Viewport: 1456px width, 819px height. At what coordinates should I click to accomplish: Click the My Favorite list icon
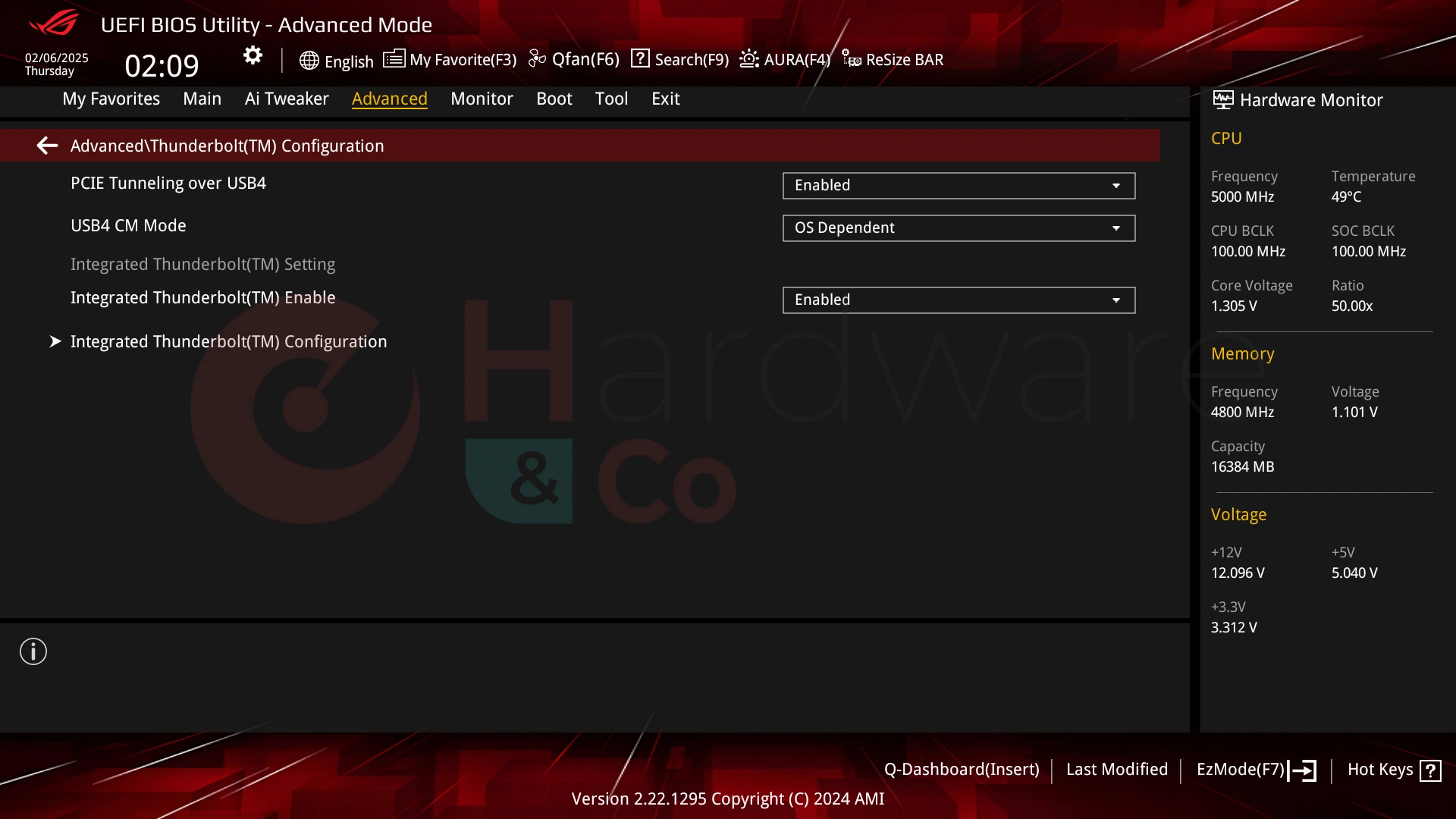[394, 58]
